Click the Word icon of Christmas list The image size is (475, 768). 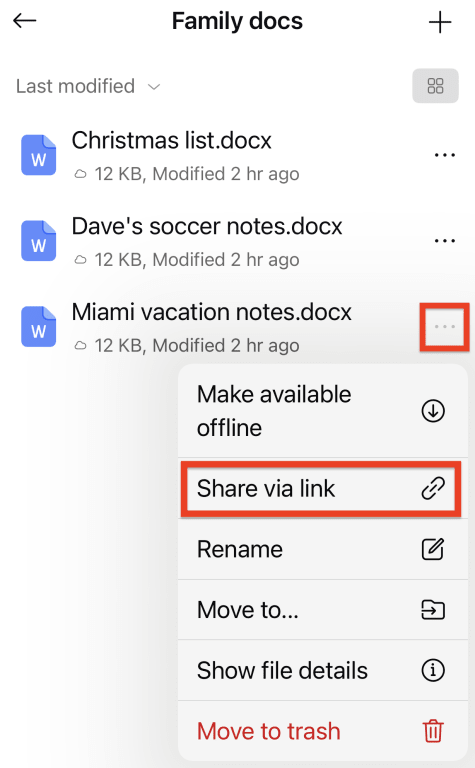(x=39, y=155)
